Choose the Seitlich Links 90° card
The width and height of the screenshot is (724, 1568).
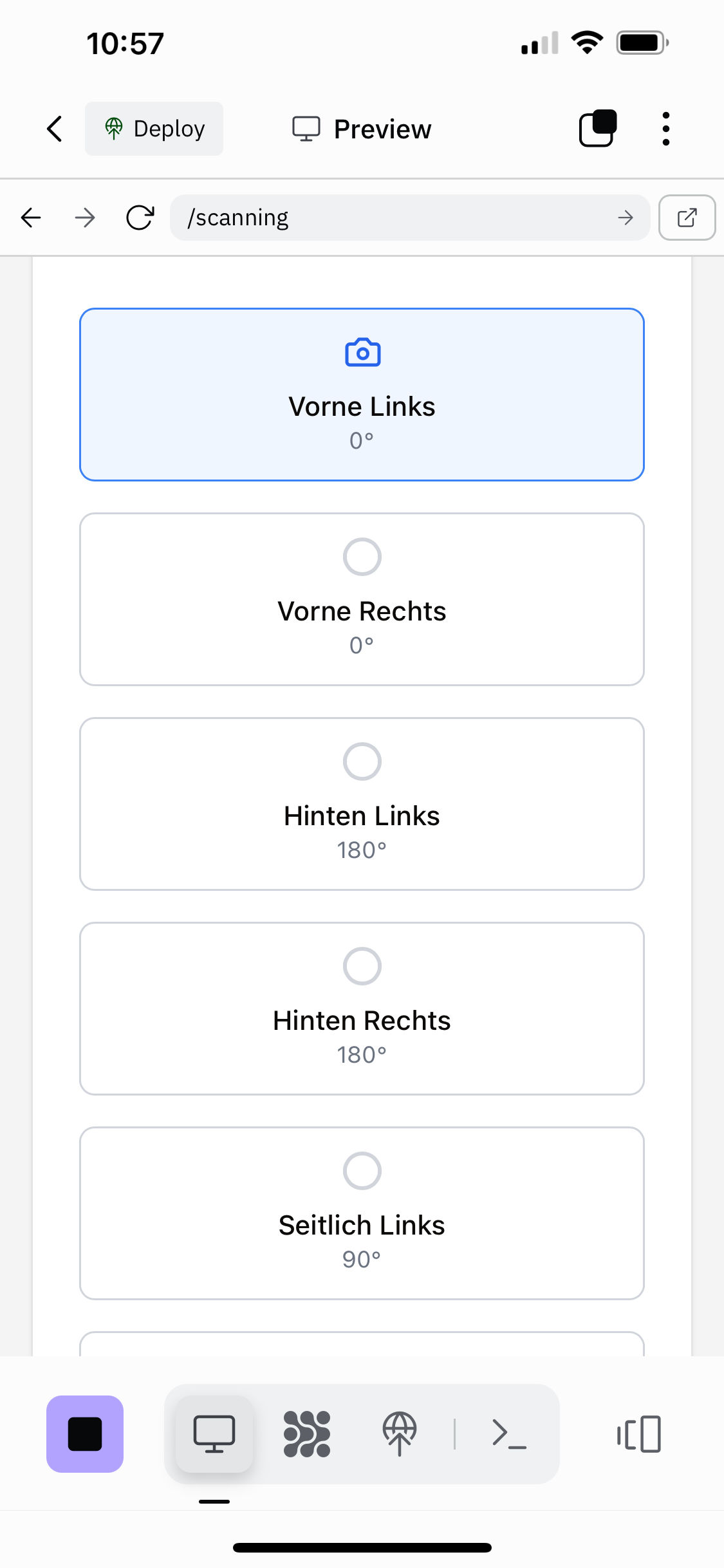tap(362, 1213)
